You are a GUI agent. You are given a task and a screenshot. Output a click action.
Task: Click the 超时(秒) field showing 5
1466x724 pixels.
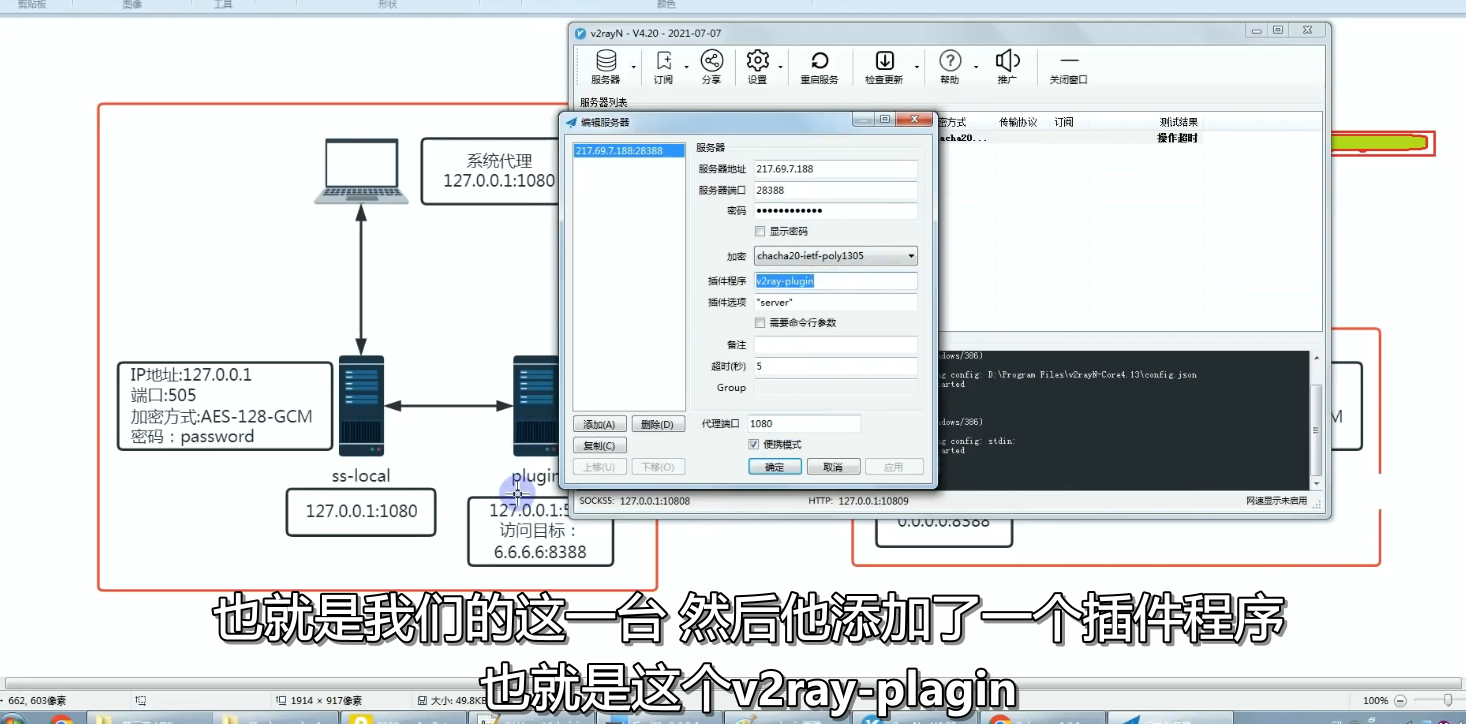[835, 366]
